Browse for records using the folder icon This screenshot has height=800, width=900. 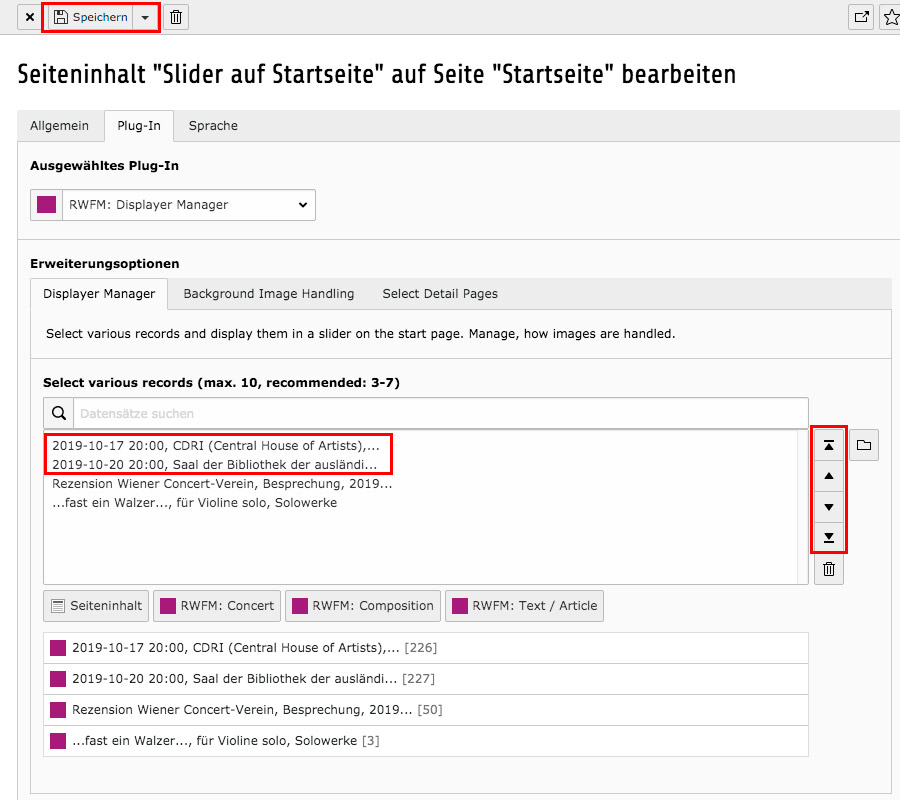[863, 444]
